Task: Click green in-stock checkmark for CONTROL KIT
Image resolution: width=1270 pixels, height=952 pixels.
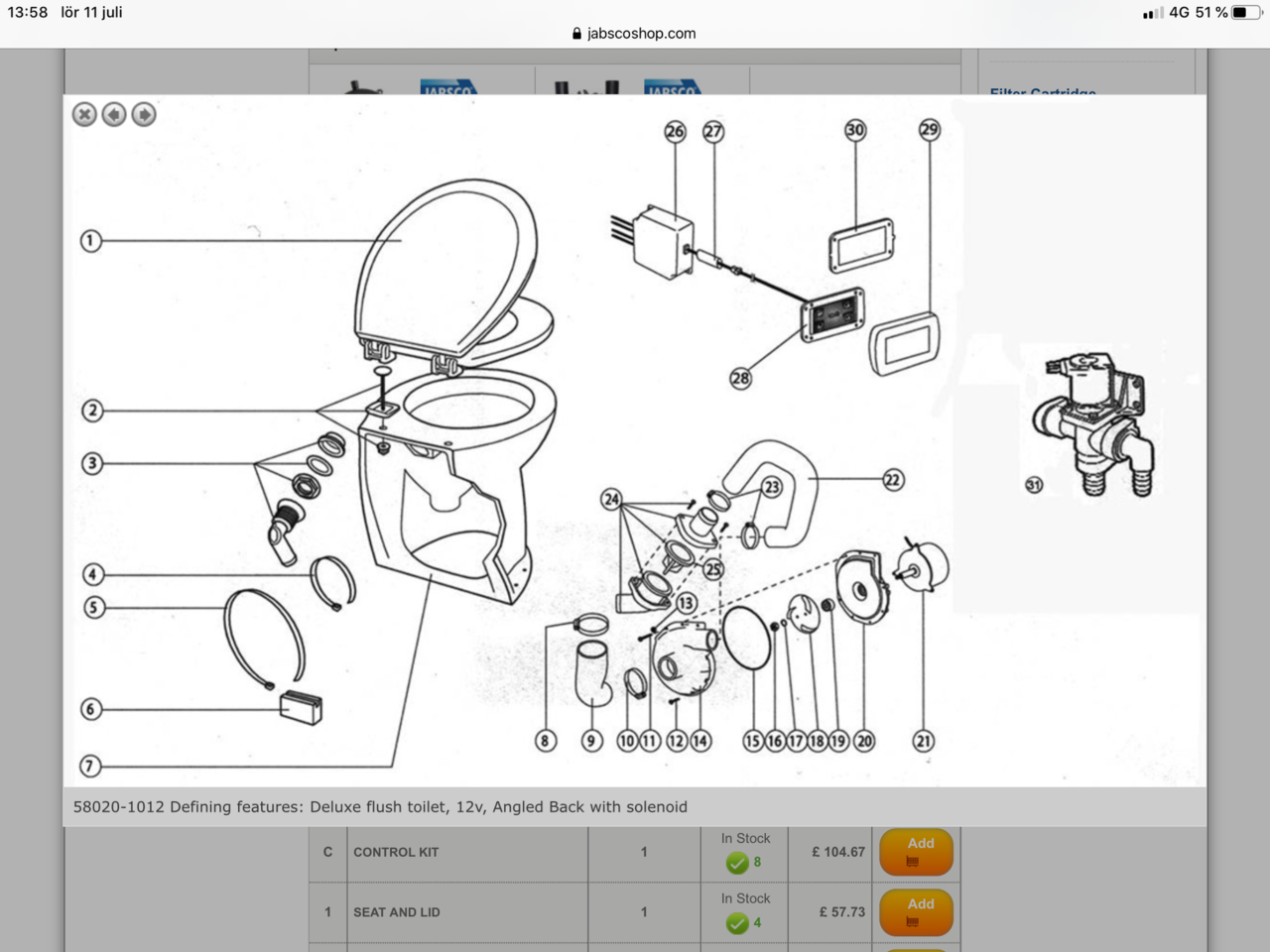Action: [737, 863]
